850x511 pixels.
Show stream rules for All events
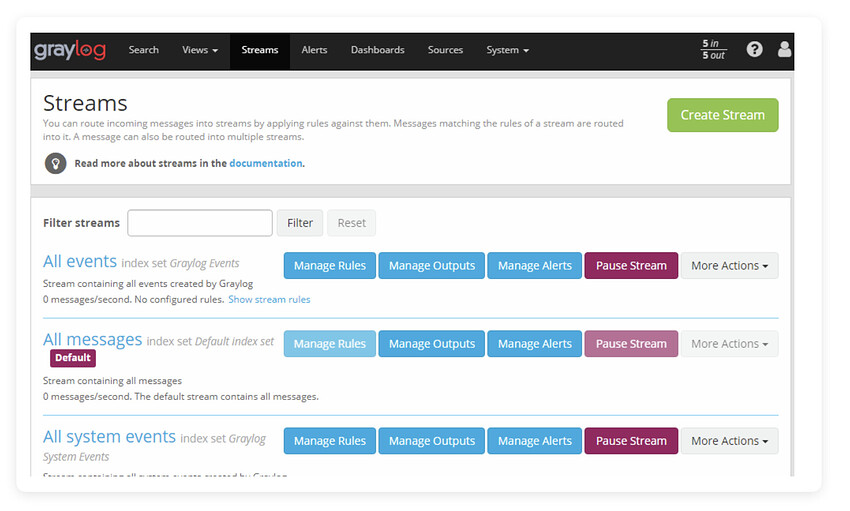pos(269,299)
